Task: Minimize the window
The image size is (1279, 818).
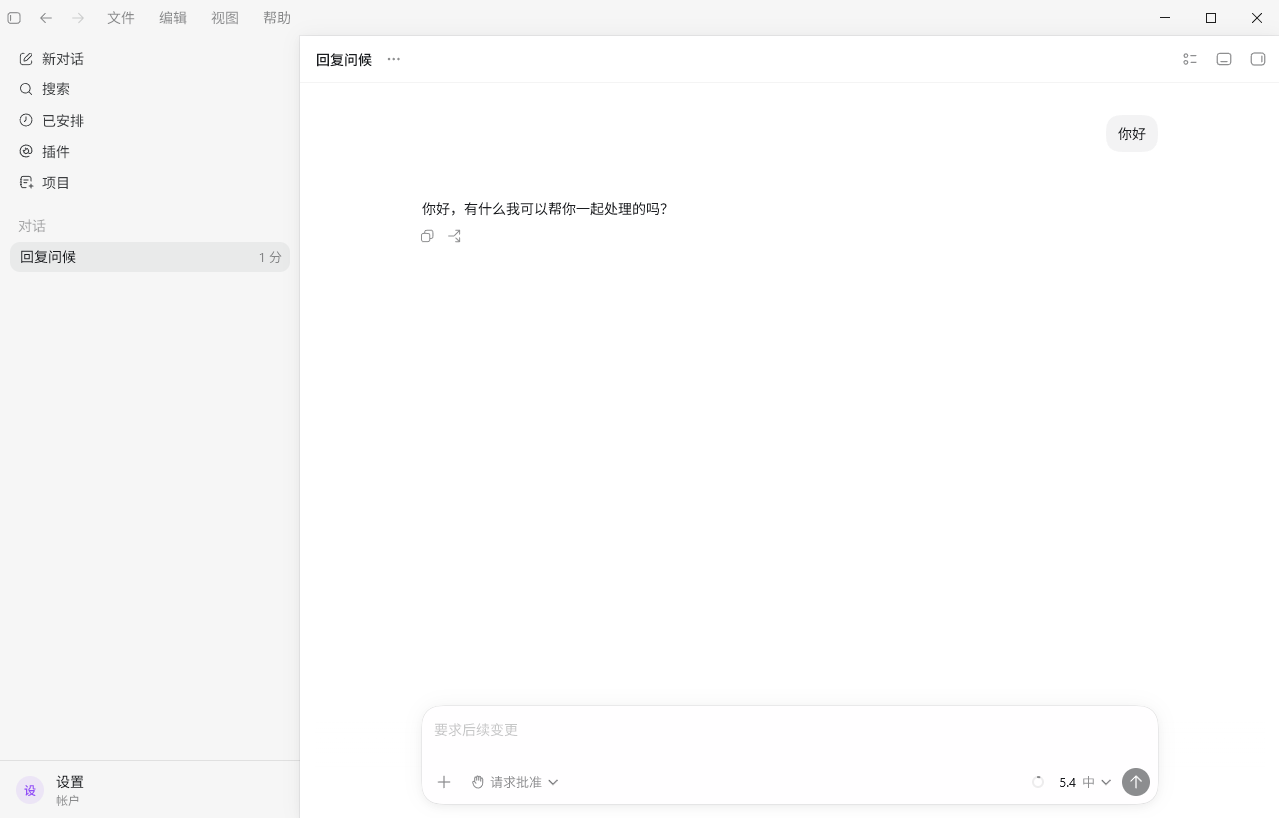Action: (1165, 18)
